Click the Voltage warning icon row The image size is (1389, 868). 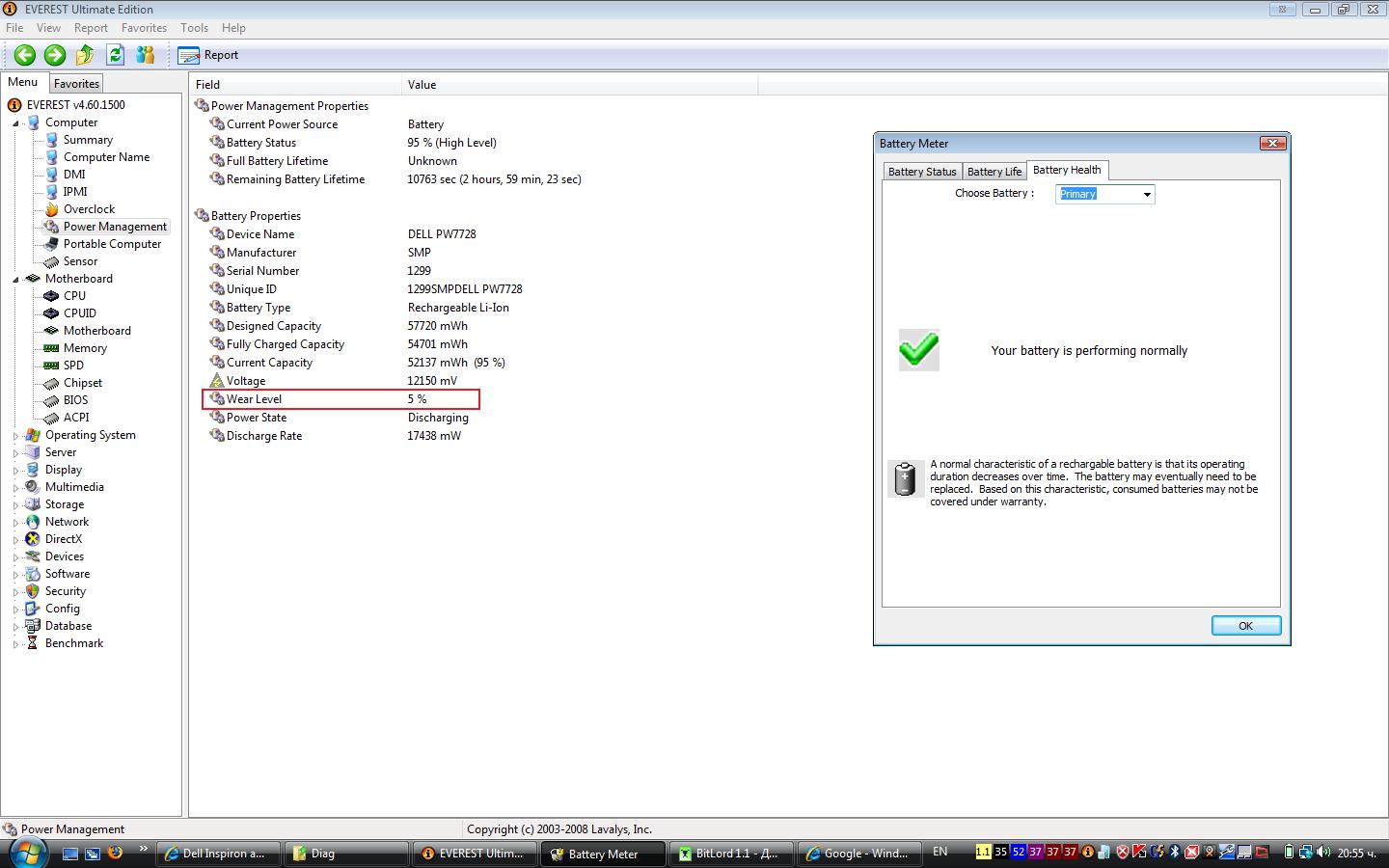(217, 381)
